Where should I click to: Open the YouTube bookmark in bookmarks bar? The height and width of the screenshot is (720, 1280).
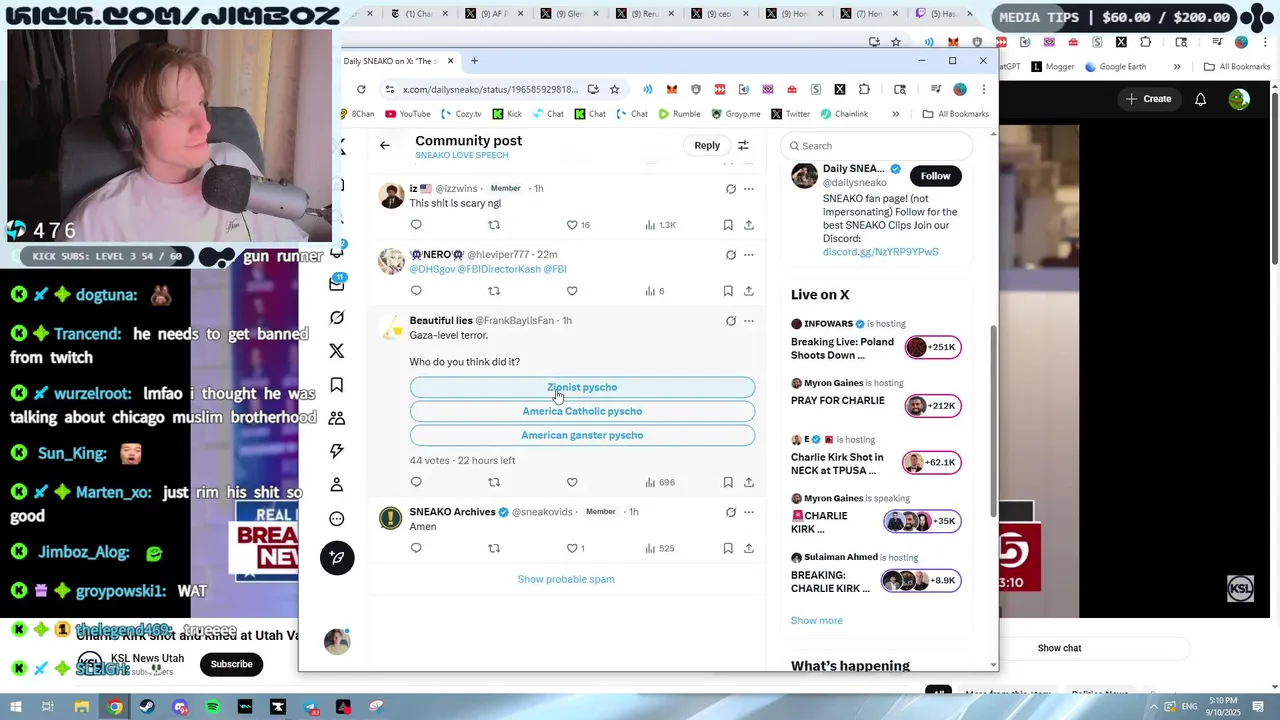(x=407, y=114)
